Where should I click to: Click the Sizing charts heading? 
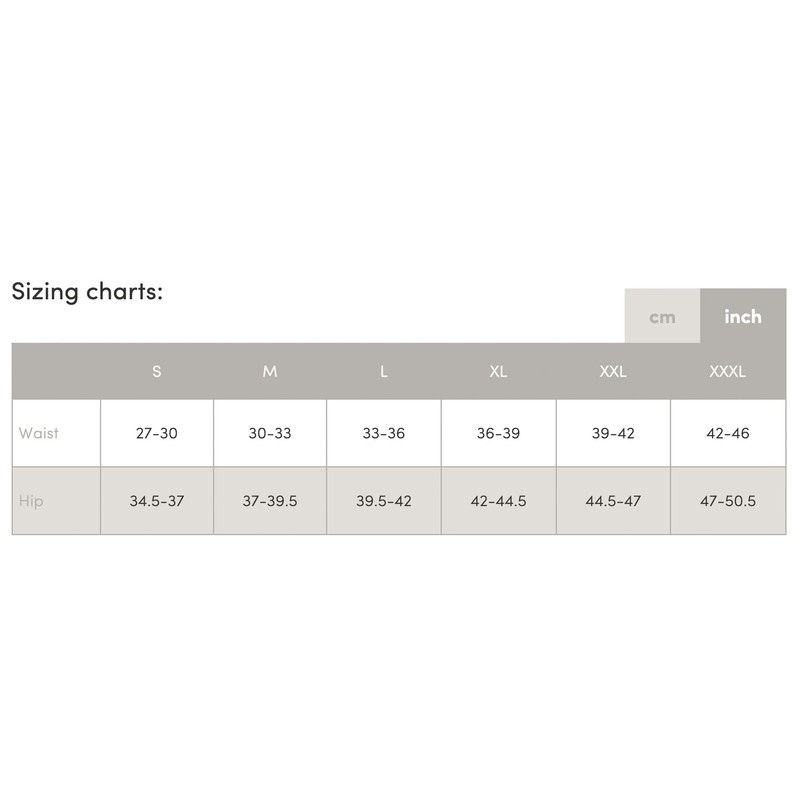click(87, 292)
